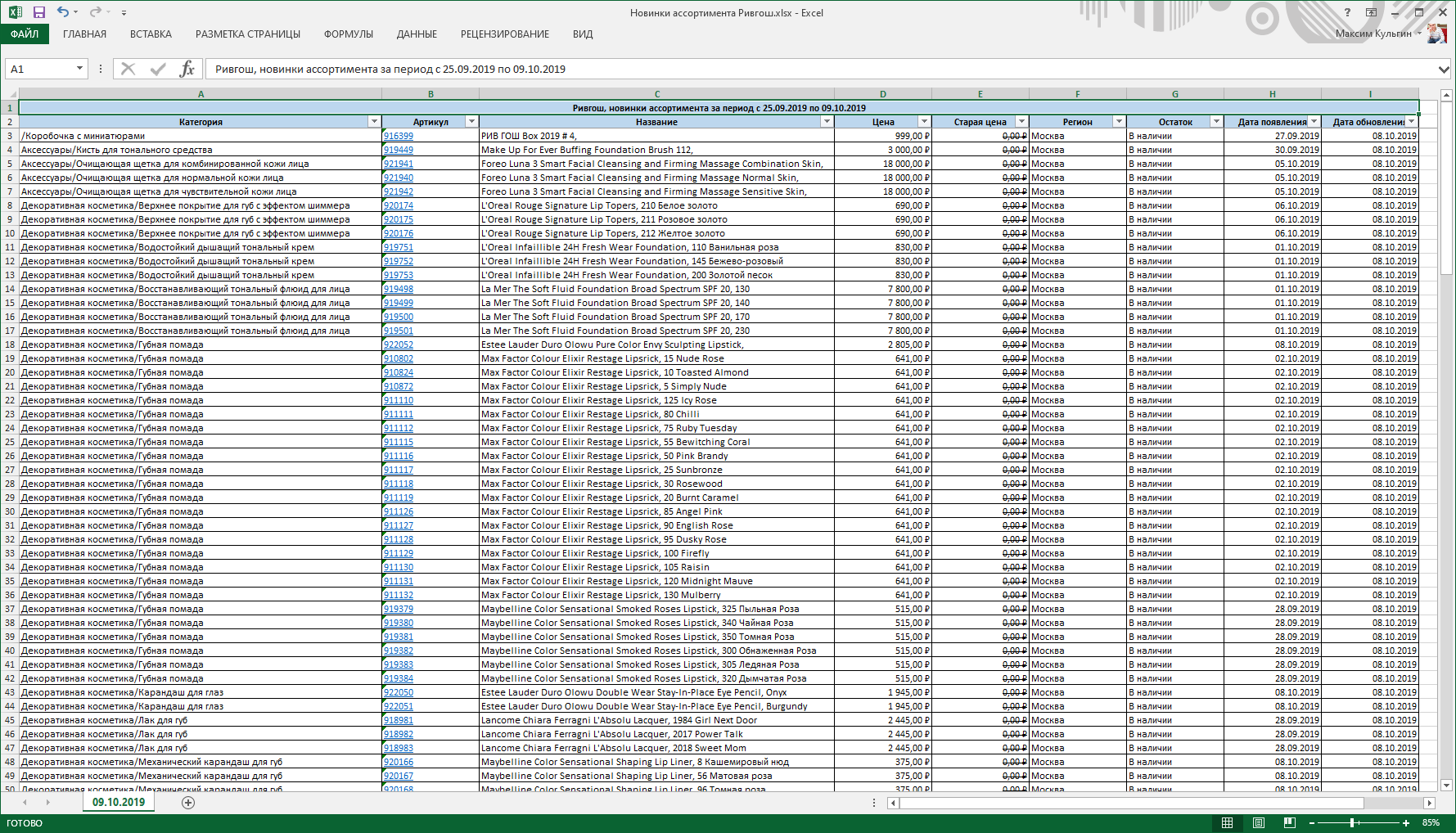Expand the formula bar with the chevron
The width and height of the screenshot is (1456, 833).
click(x=1444, y=70)
